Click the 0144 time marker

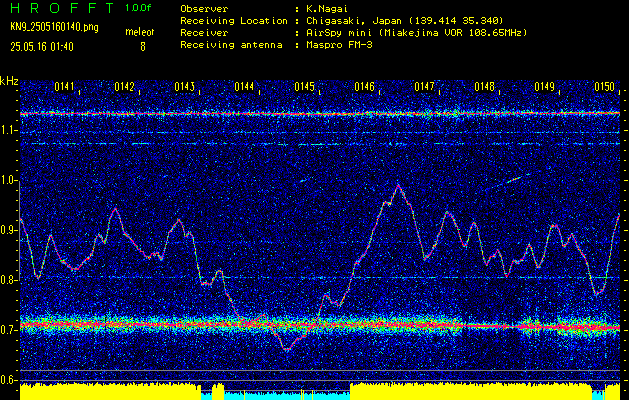click(244, 86)
